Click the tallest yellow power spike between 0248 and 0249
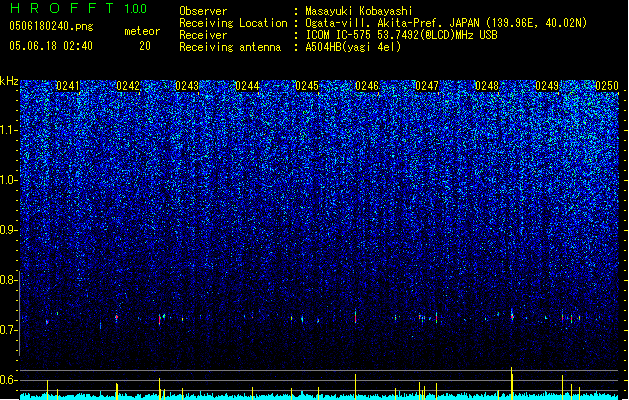Image resolution: width=629 pixels, height=400 pixels. click(x=511, y=383)
